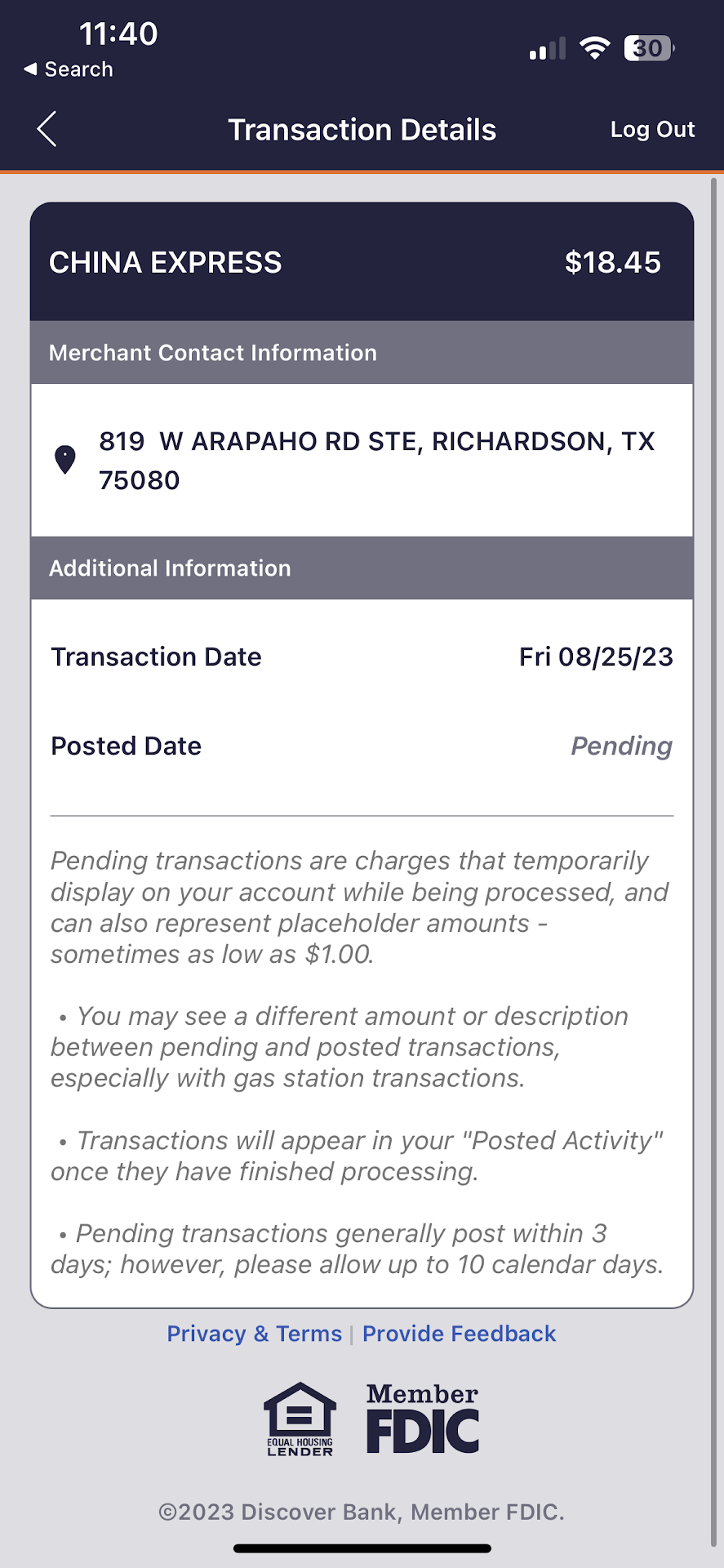Screen dimensions: 724x1568
Task: Tap the $18.45 transaction amount
Action: tap(612, 262)
